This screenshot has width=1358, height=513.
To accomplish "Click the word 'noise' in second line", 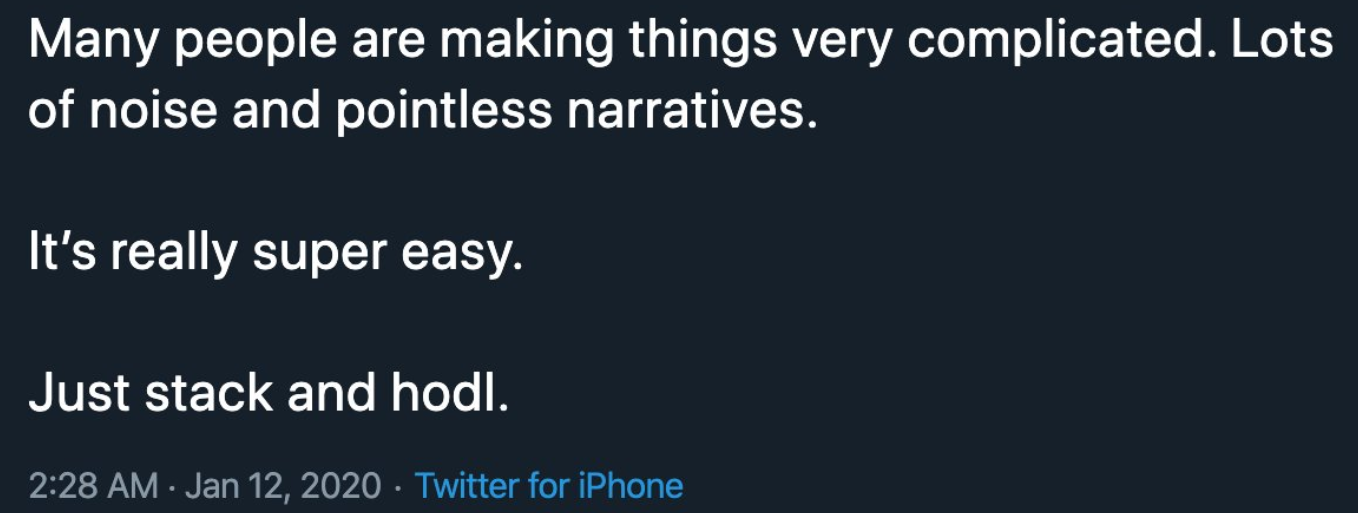I will [153, 110].
